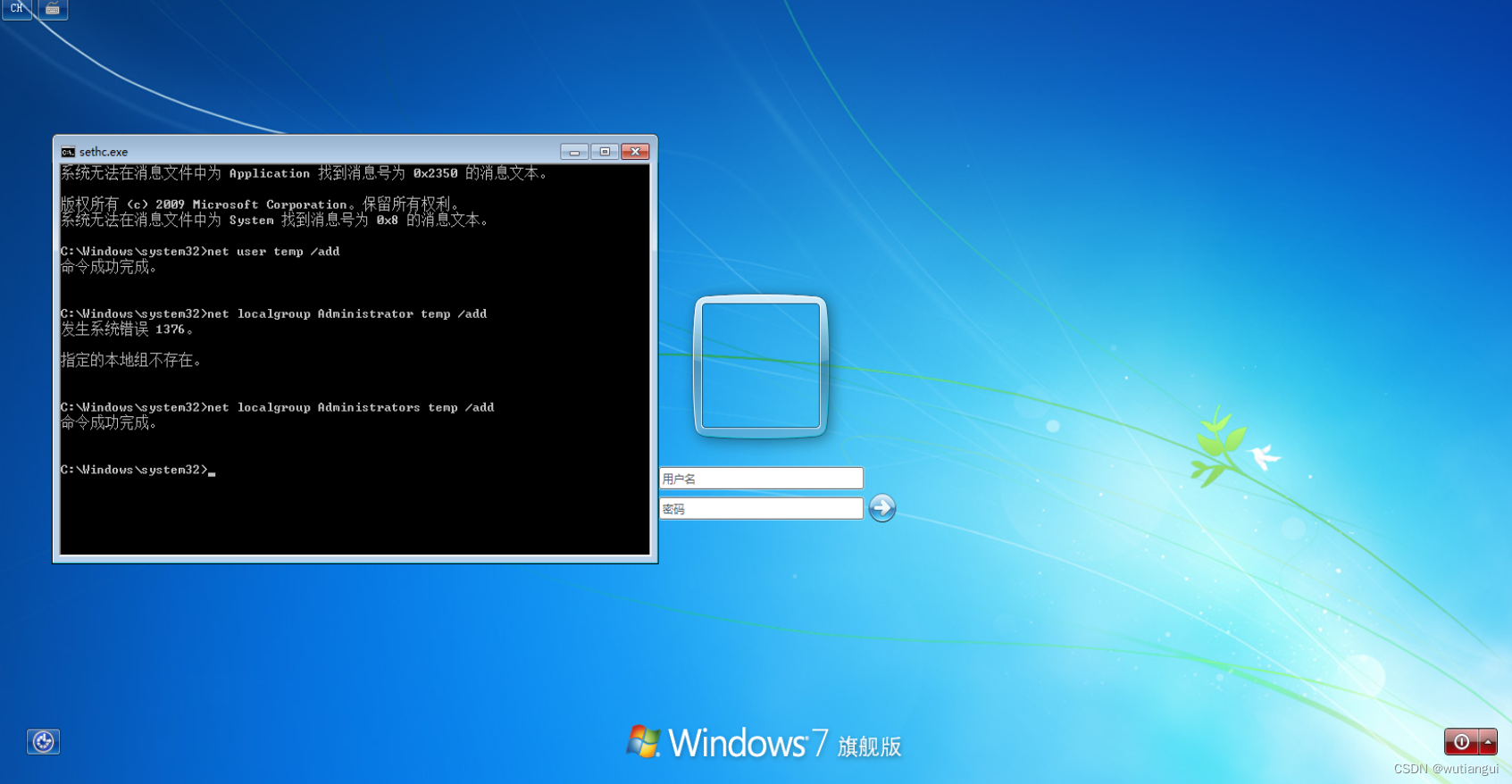The width and height of the screenshot is (1512, 784).
Task: Click the '指定的本地组不存在。' message line
Action: [132, 361]
